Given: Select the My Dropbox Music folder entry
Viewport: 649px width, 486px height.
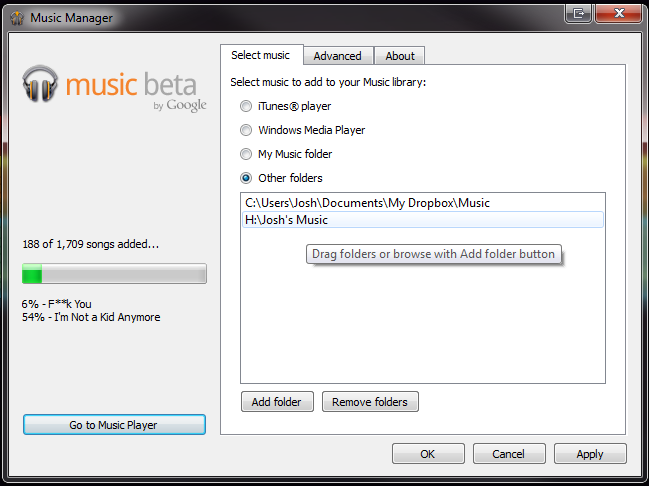Looking at the screenshot, I should [x=423, y=203].
